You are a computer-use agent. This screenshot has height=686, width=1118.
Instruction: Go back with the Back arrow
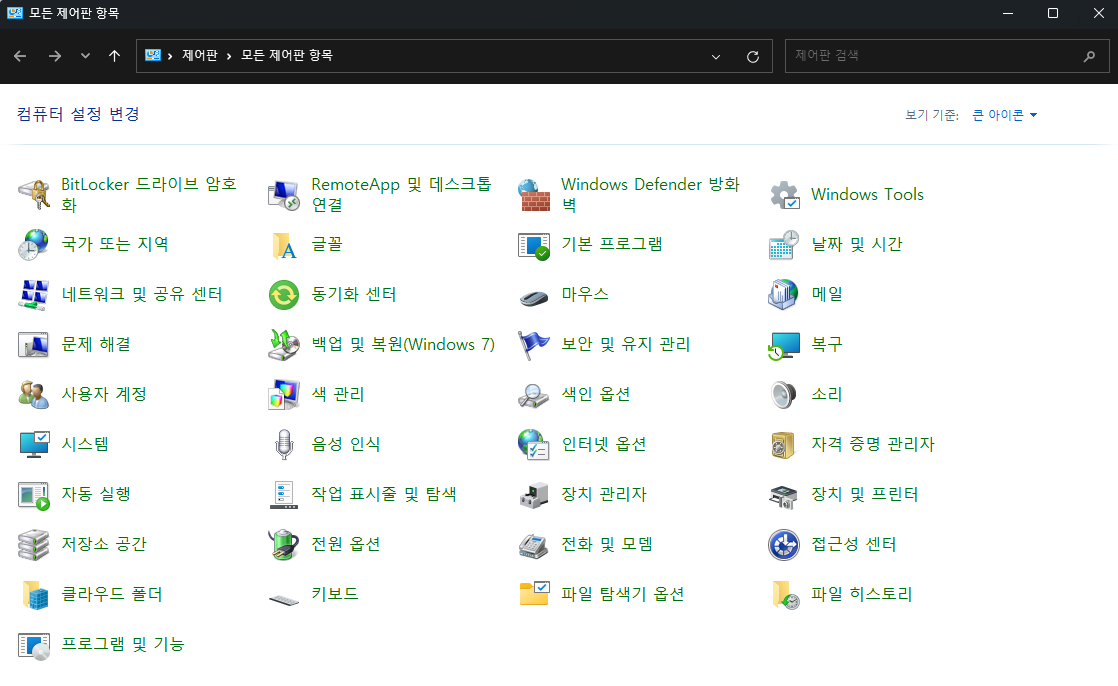click(x=20, y=56)
